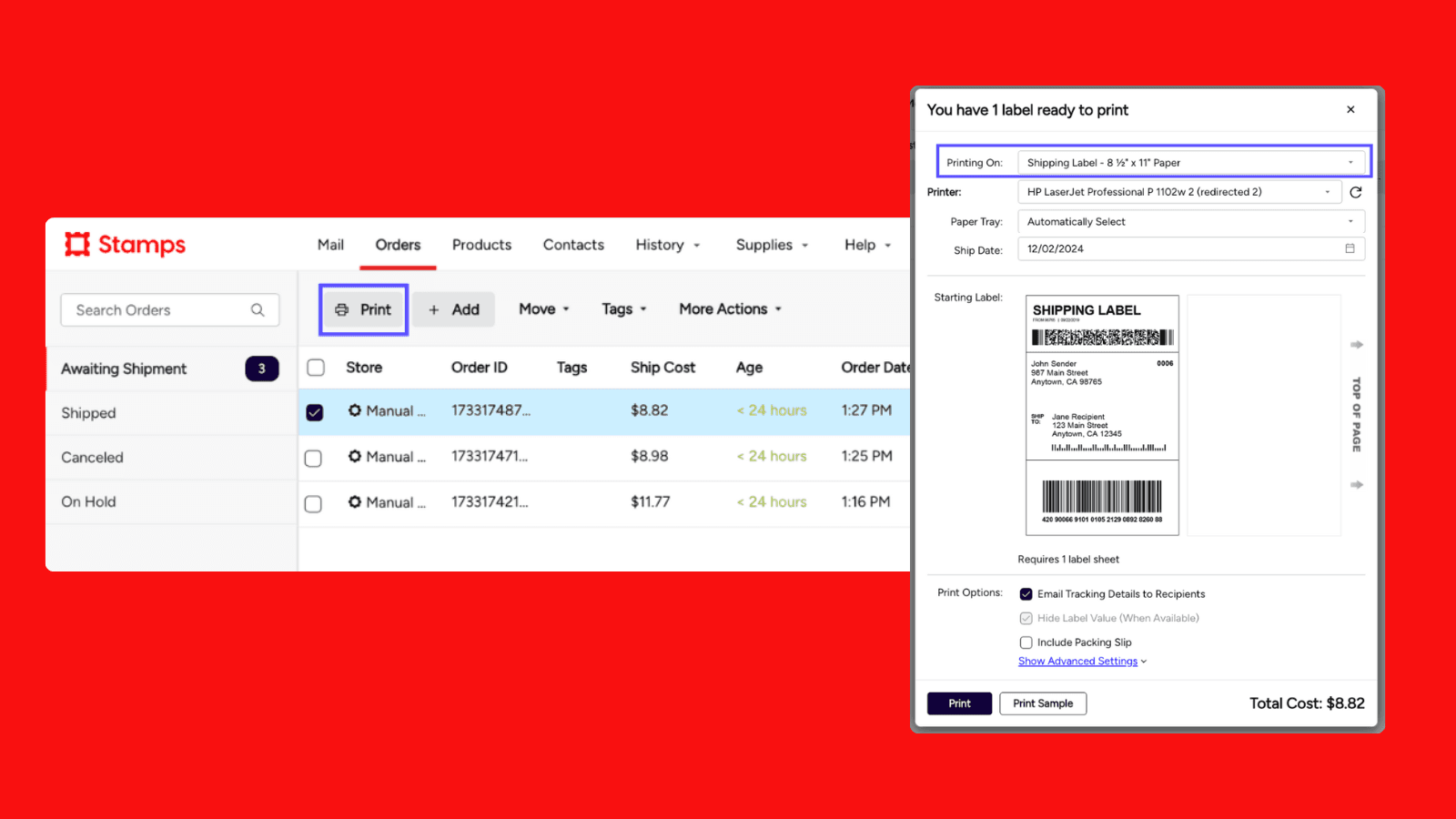Image resolution: width=1456 pixels, height=819 pixels.
Task: Click the printer icon in the Print button
Action: click(342, 308)
